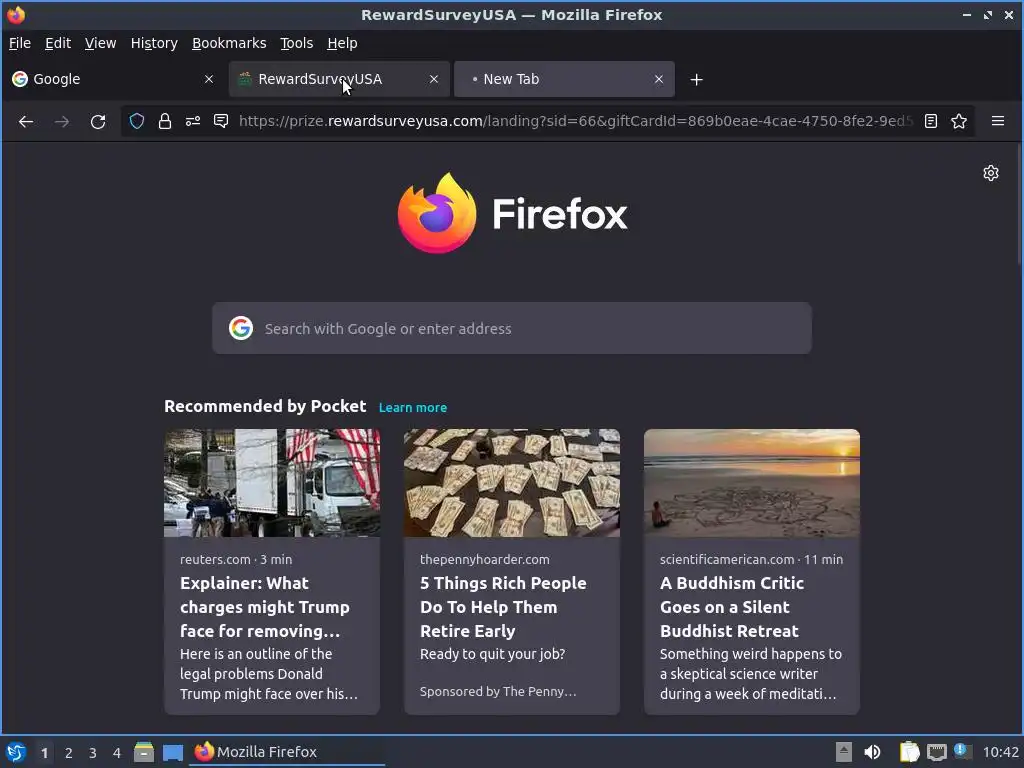This screenshot has height=768, width=1024.
Task: Open the View menu
Action: point(101,43)
